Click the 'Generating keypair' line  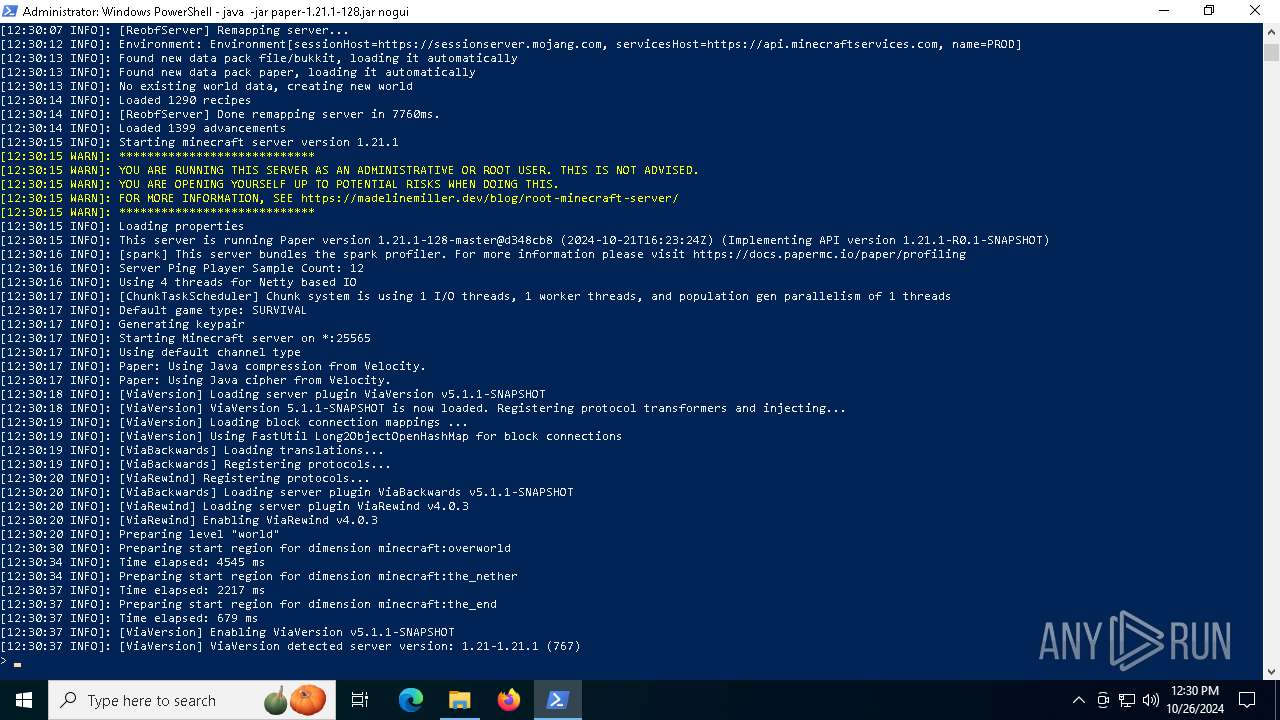122,324
